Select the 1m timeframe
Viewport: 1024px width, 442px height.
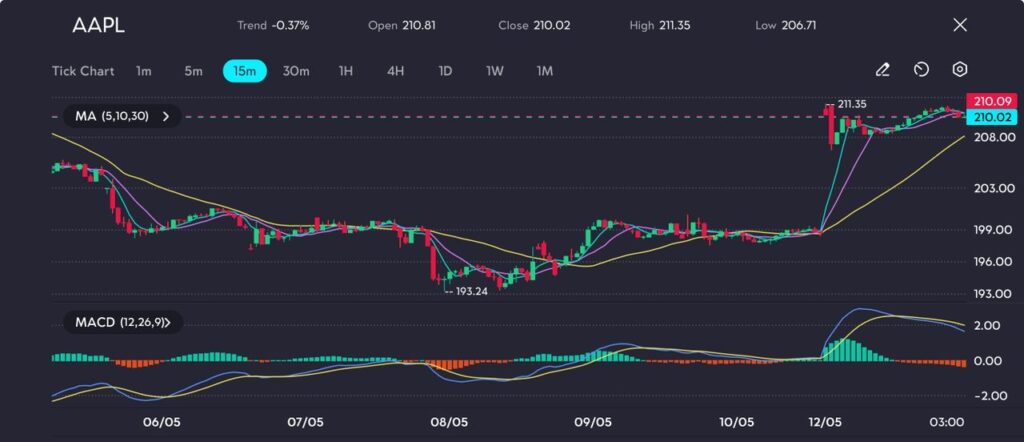point(144,71)
